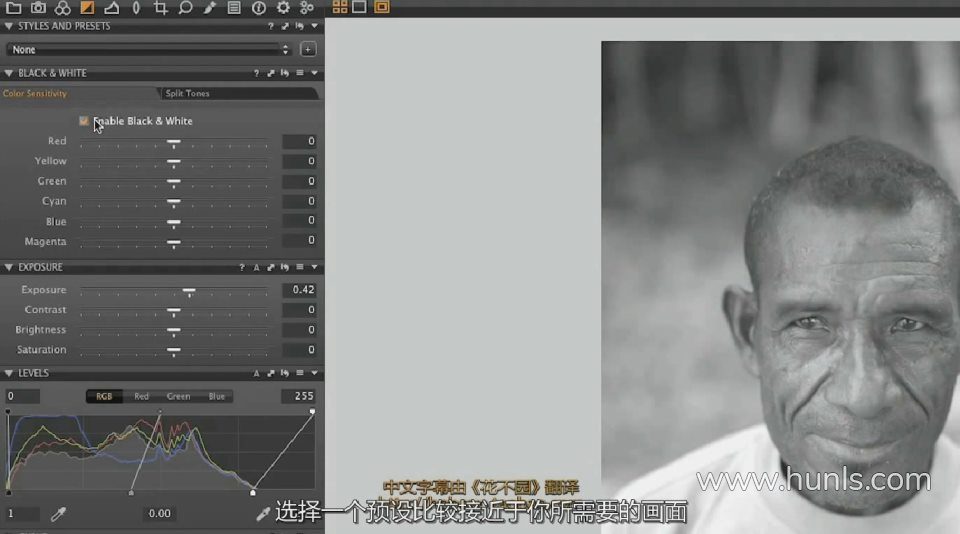Reset the Styles and Presets tool
960x534 pixels.
[299, 26]
